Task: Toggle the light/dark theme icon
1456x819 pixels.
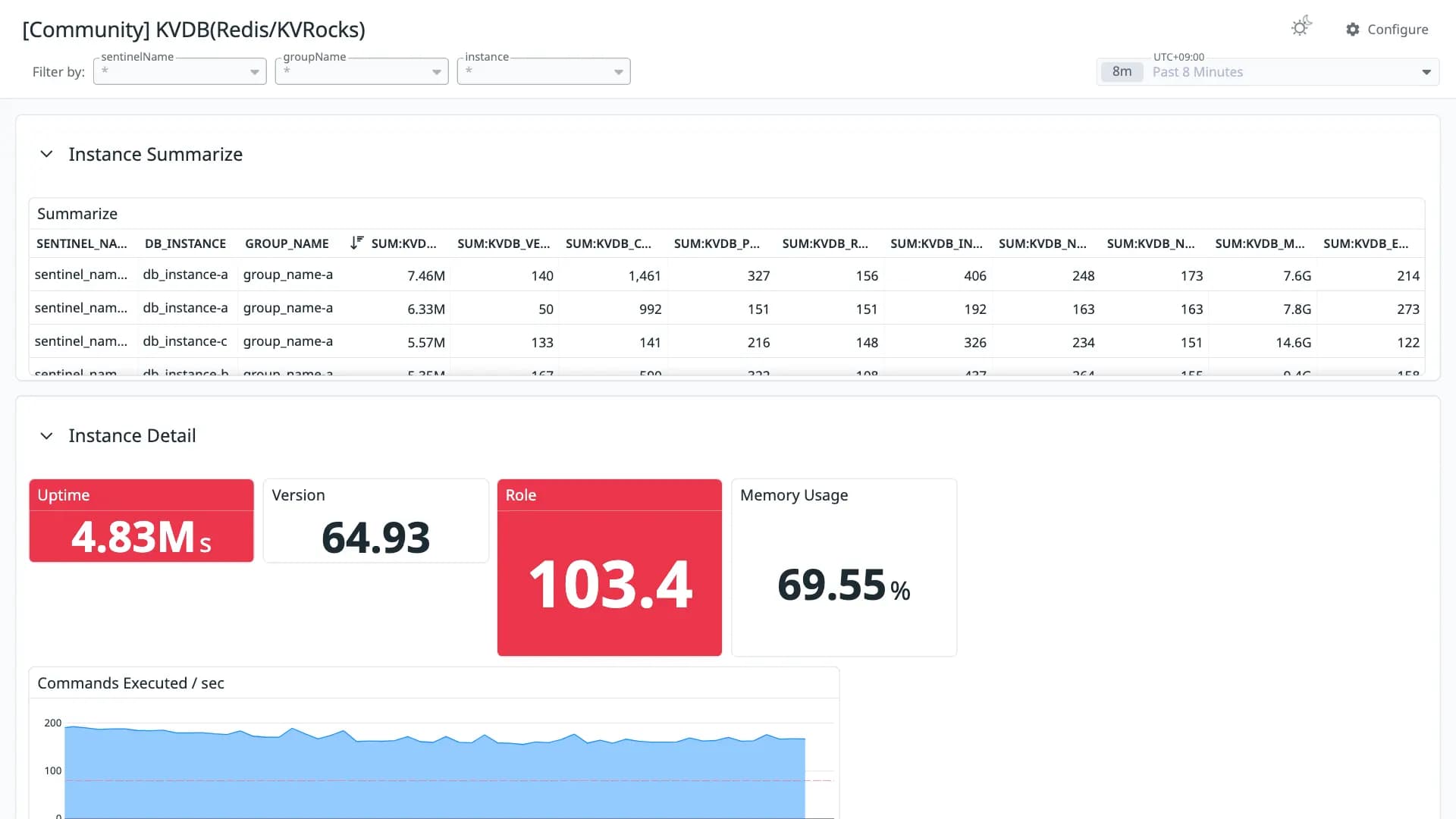Action: coord(1301,27)
